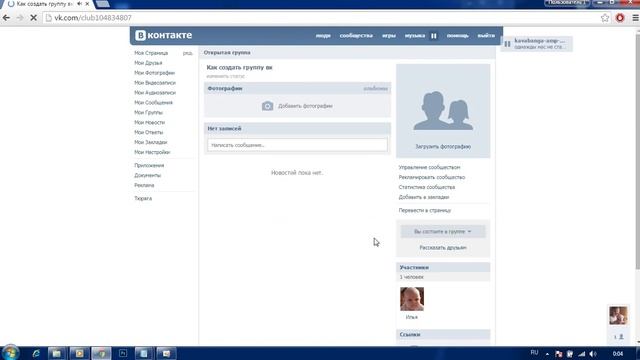Image resolution: width=640 pixels, height=360 pixels.
Task: Go back using the browser back arrow
Action: click(6, 18)
